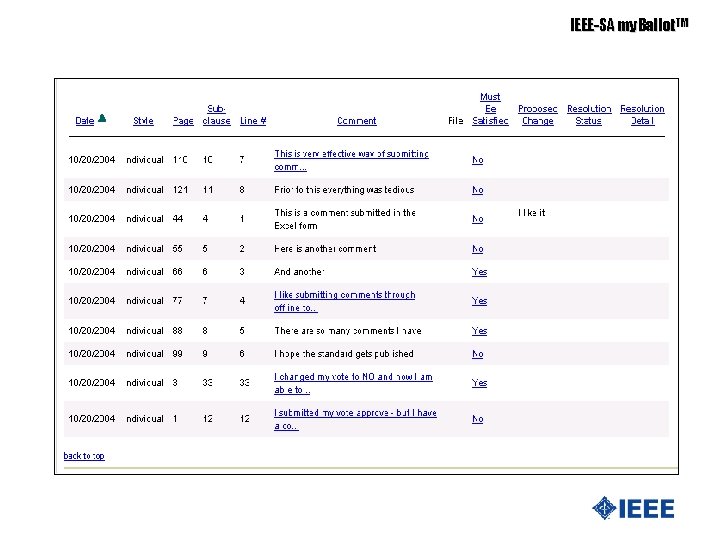Select 'This is a comment submitted in the Excel form'
The image size is (720, 540).
[345, 219]
